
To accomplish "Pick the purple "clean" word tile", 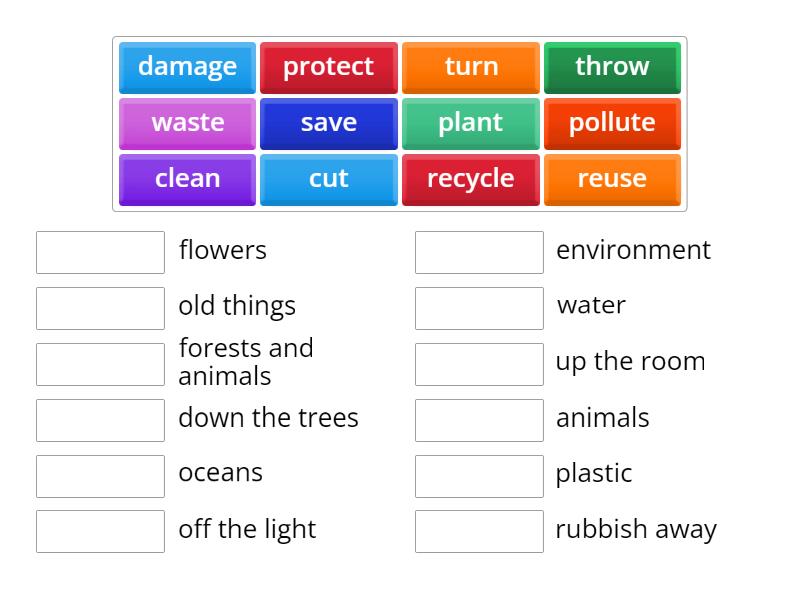I will click(x=187, y=179).
